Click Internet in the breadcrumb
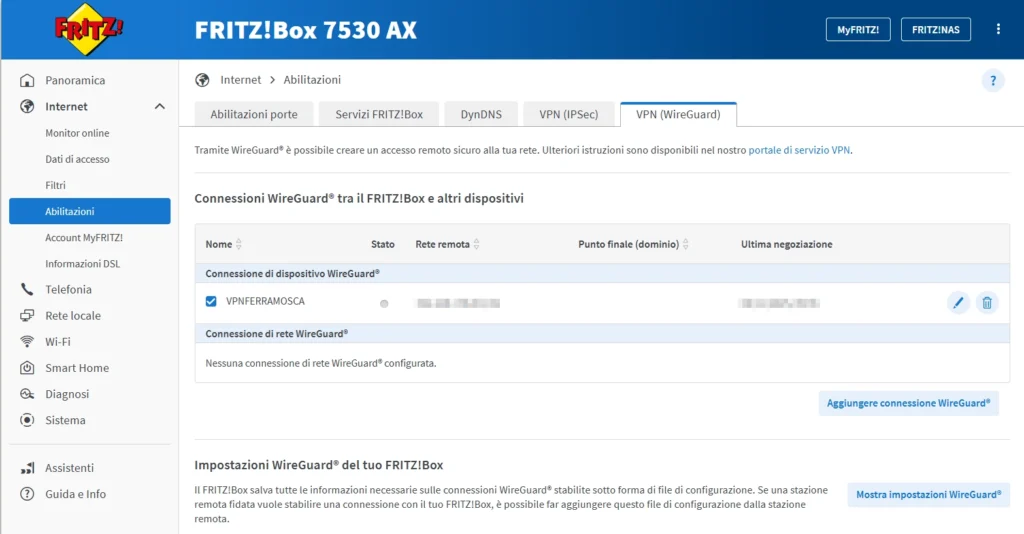 point(240,80)
